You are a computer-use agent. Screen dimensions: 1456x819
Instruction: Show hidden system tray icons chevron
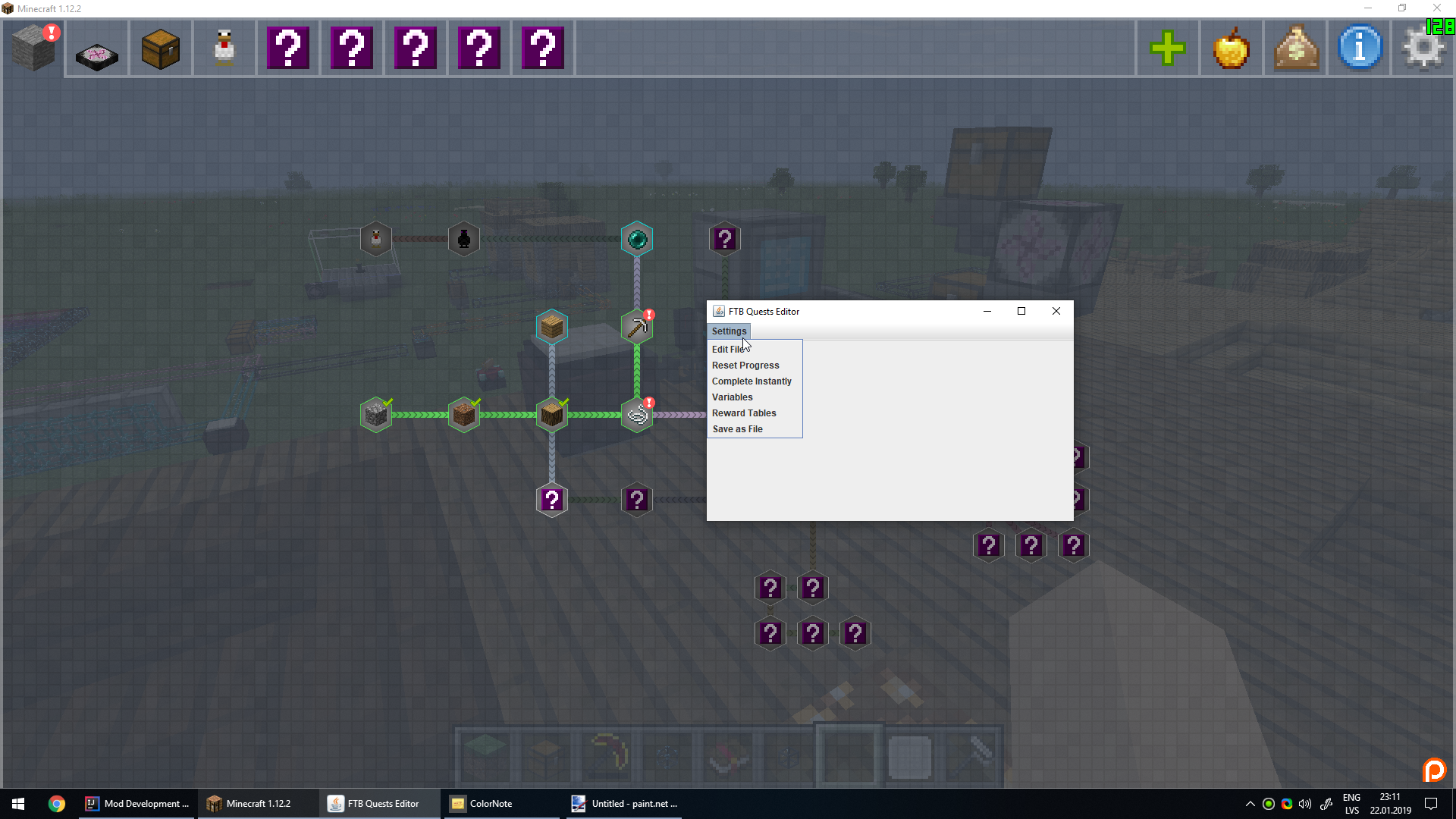click(1250, 804)
